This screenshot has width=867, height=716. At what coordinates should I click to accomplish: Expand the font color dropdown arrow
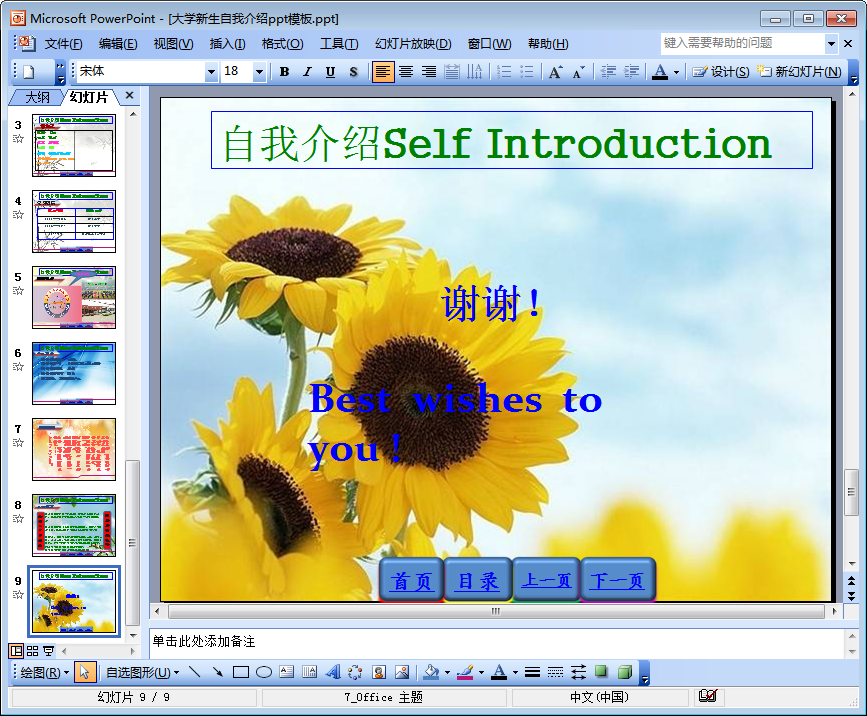point(676,72)
